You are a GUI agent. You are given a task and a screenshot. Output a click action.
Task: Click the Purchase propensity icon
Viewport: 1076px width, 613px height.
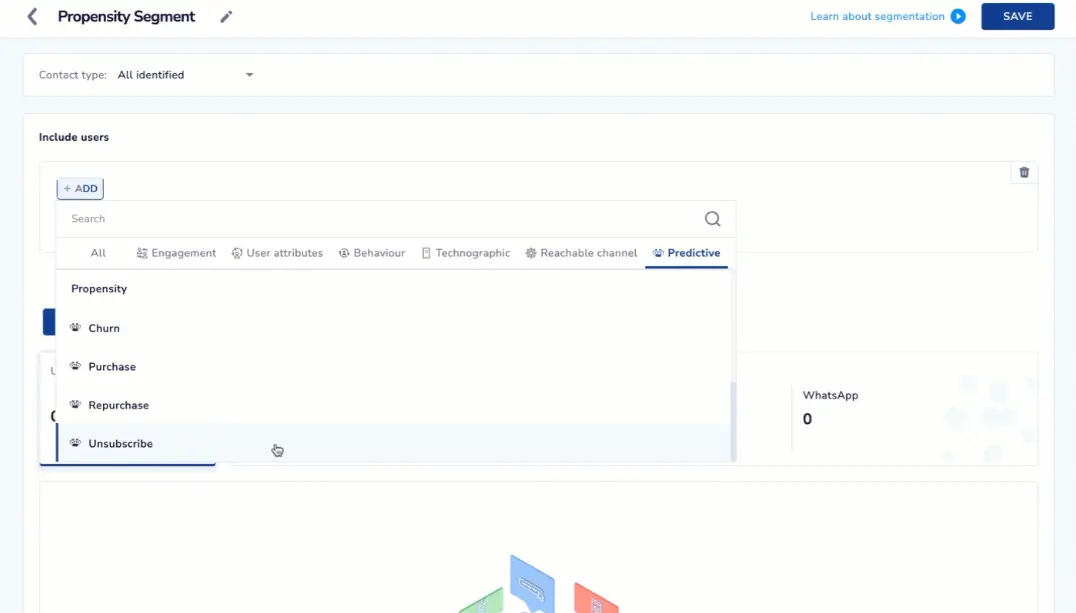75,366
